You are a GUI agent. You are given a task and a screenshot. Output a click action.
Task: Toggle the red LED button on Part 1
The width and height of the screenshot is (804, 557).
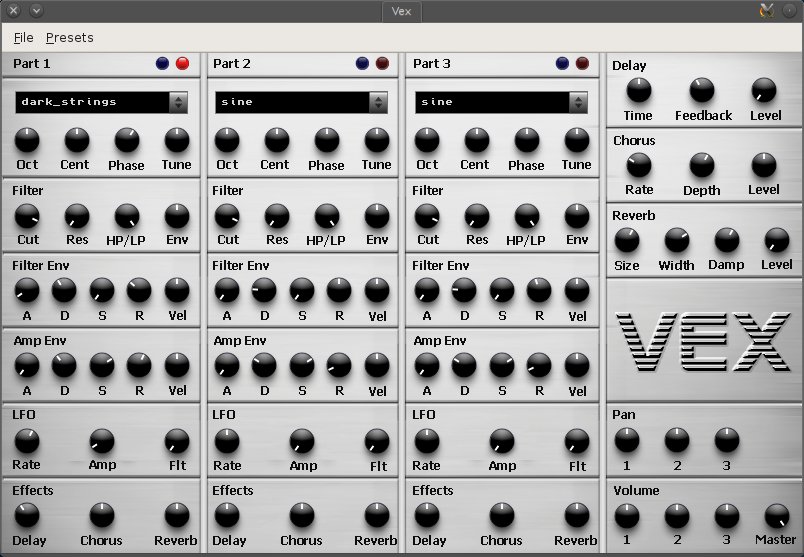[182, 64]
